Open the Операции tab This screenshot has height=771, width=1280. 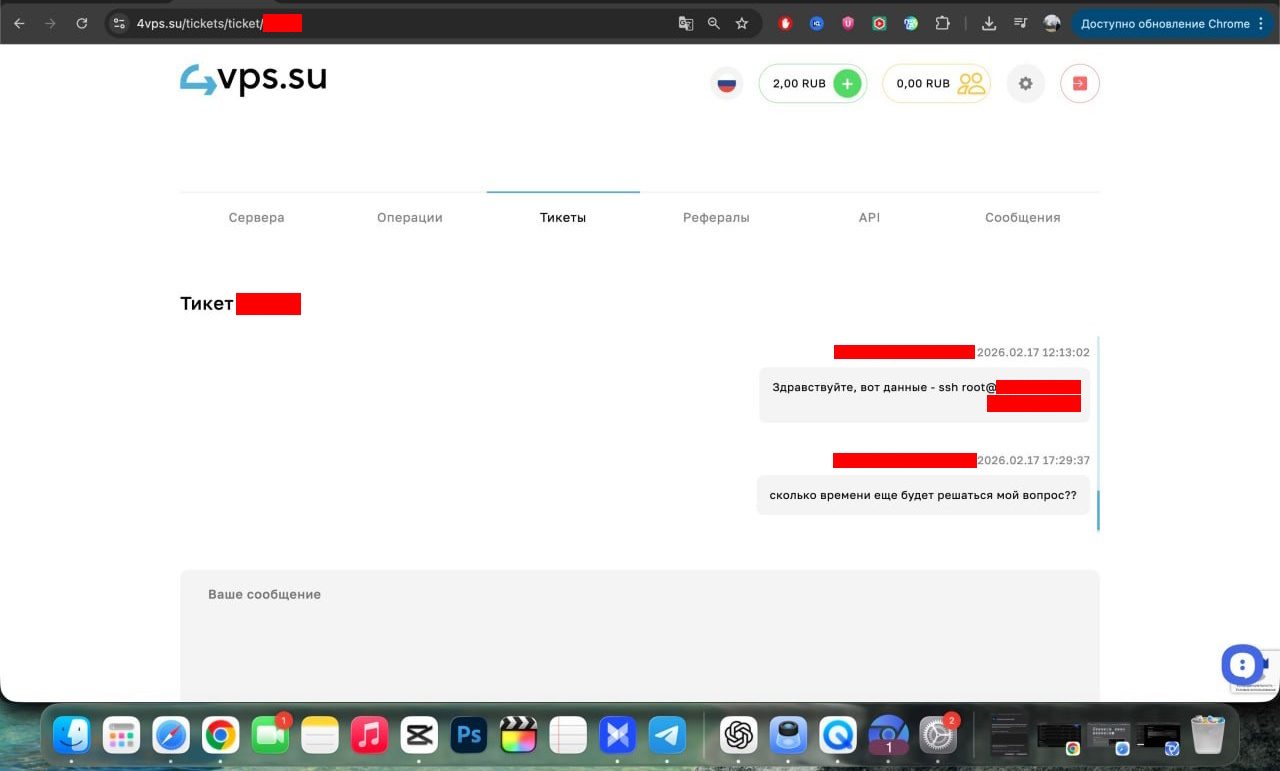coord(409,218)
